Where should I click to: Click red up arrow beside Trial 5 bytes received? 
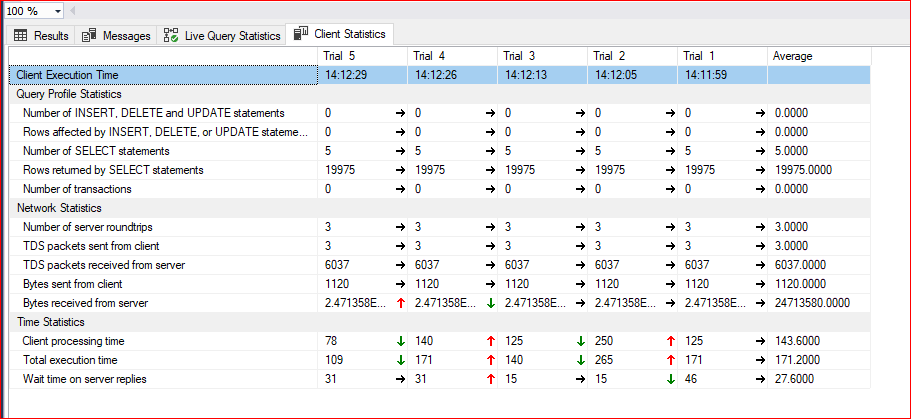coord(400,303)
